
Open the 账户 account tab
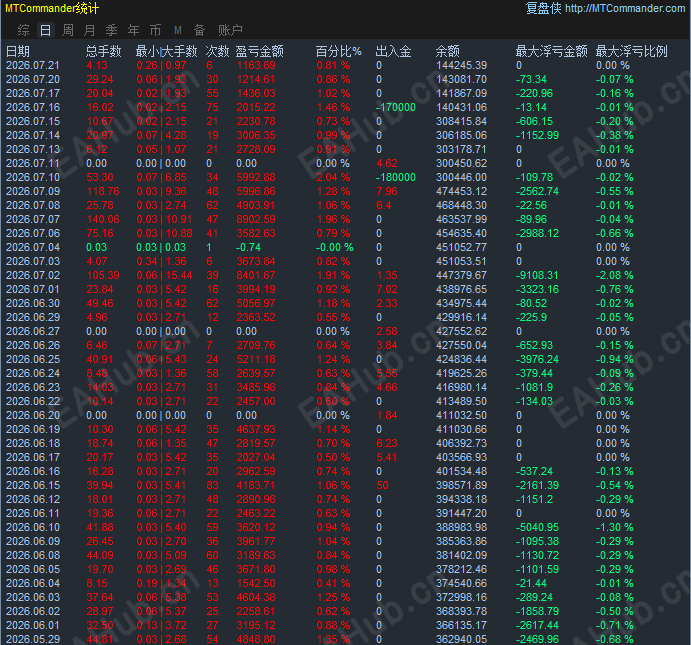tap(230, 30)
